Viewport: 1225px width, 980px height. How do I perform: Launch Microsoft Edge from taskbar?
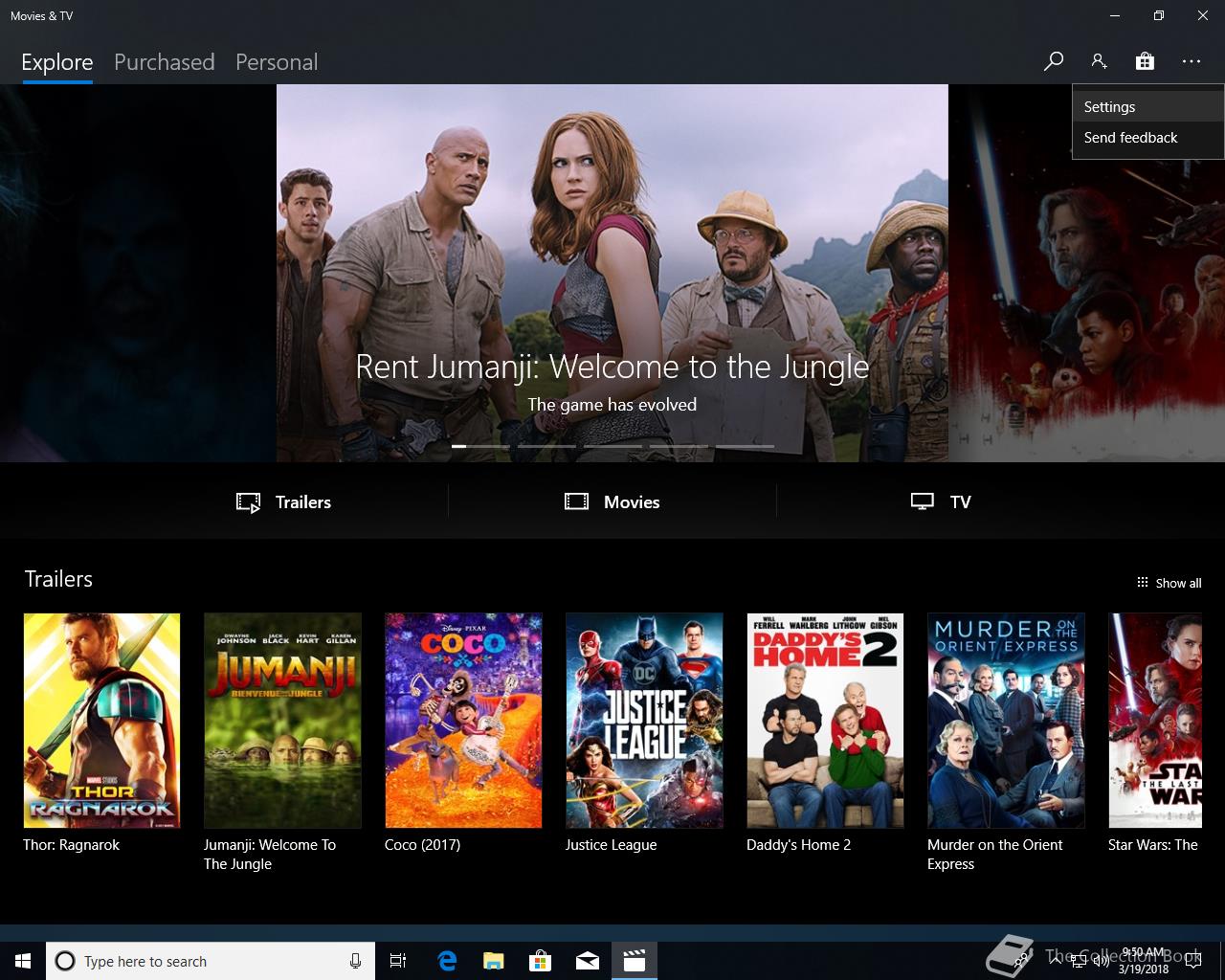(x=447, y=961)
